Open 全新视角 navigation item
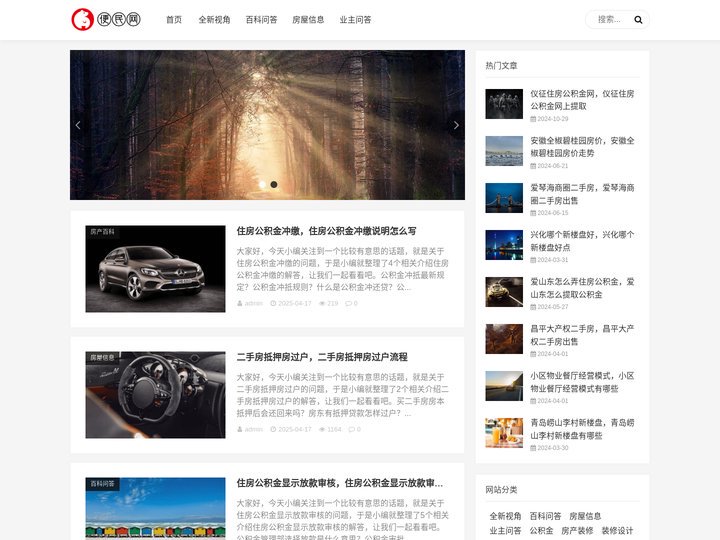This screenshot has height=540, width=720. (214, 20)
